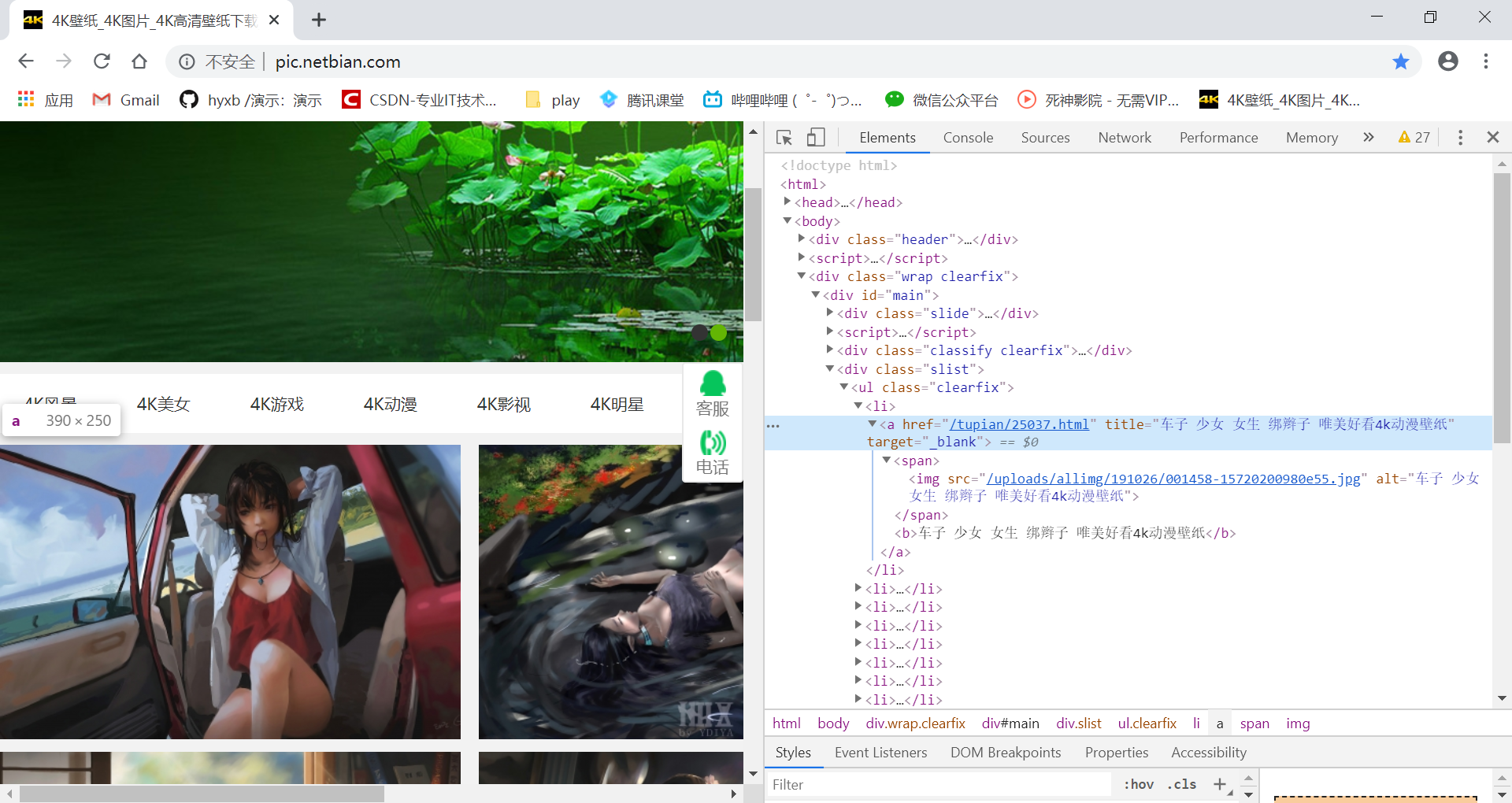Toggle the .cls class editor
Image resolution: width=1512 pixels, height=803 pixels.
pos(1181,784)
